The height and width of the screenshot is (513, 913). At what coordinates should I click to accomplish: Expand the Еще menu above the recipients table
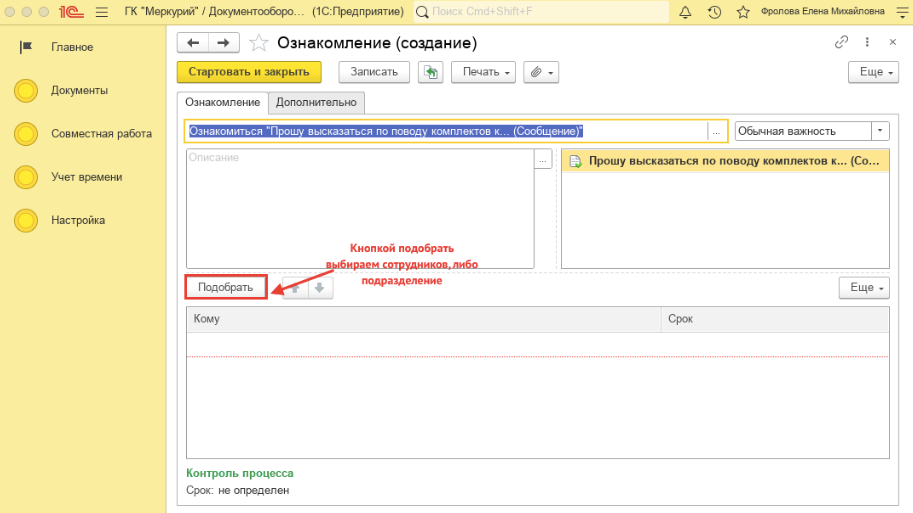(x=863, y=288)
